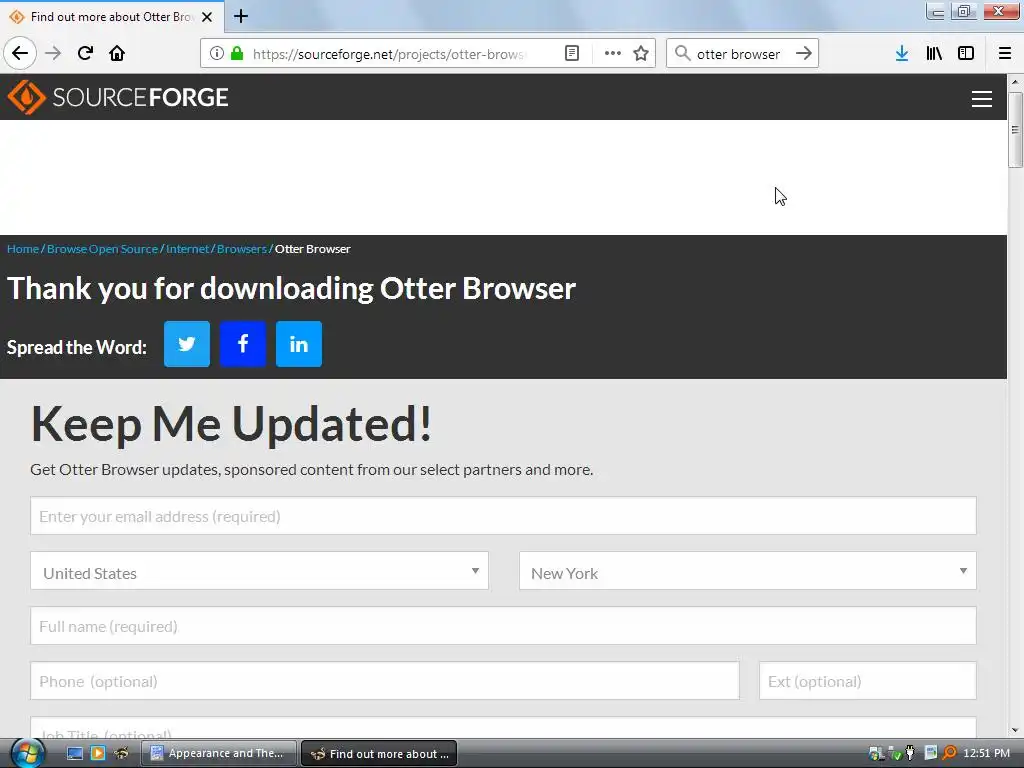Select the Find out more about Otter tab

tap(111, 17)
